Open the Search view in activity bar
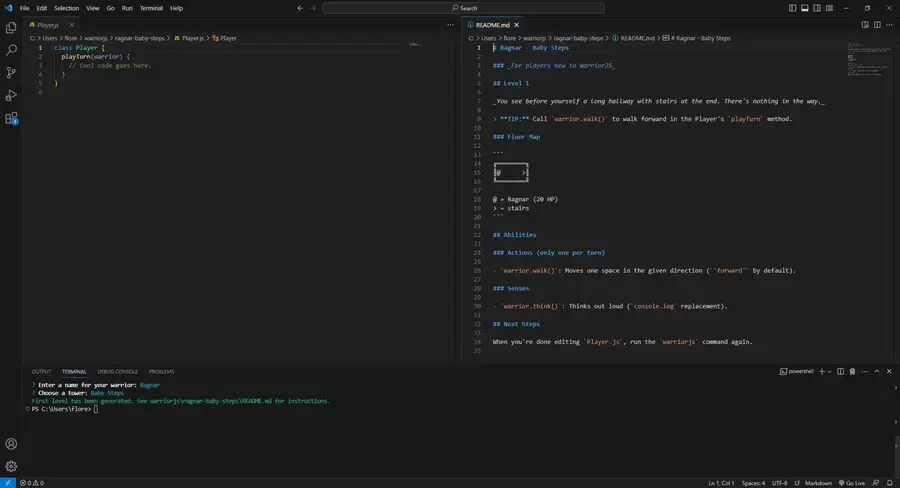The height and width of the screenshot is (488, 900). (x=11, y=49)
